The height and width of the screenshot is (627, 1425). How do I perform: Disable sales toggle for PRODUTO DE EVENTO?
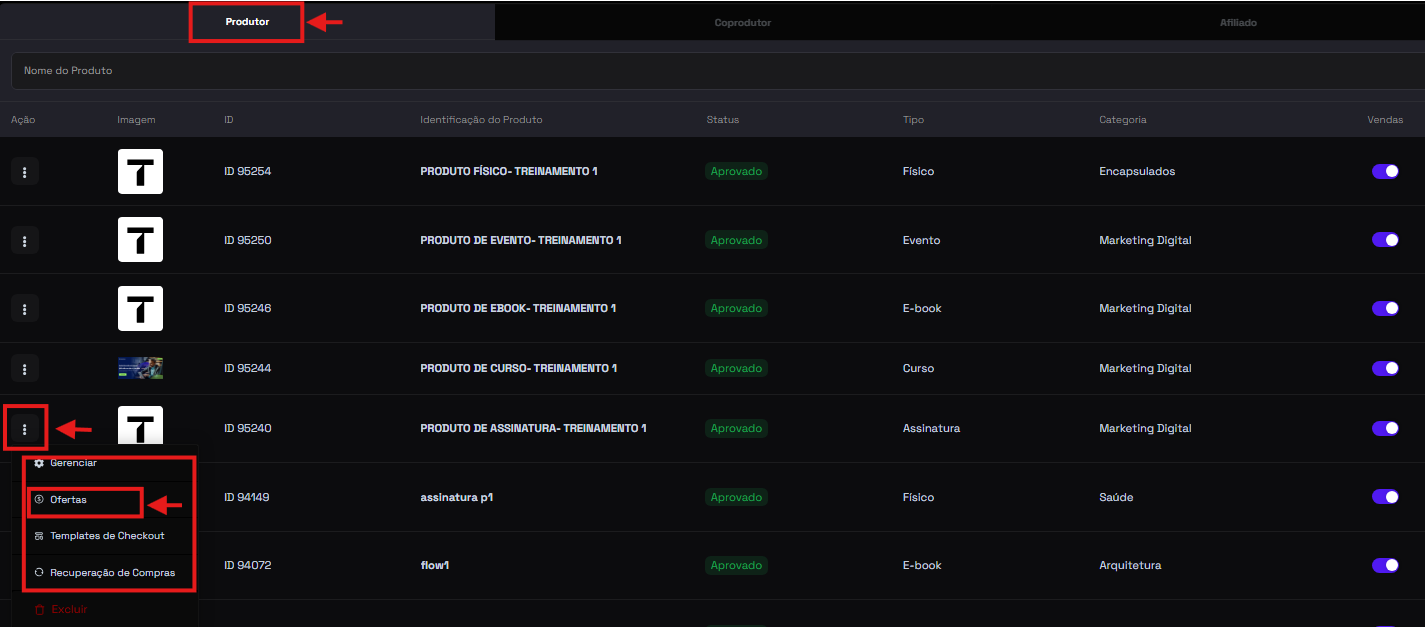click(x=1385, y=240)
